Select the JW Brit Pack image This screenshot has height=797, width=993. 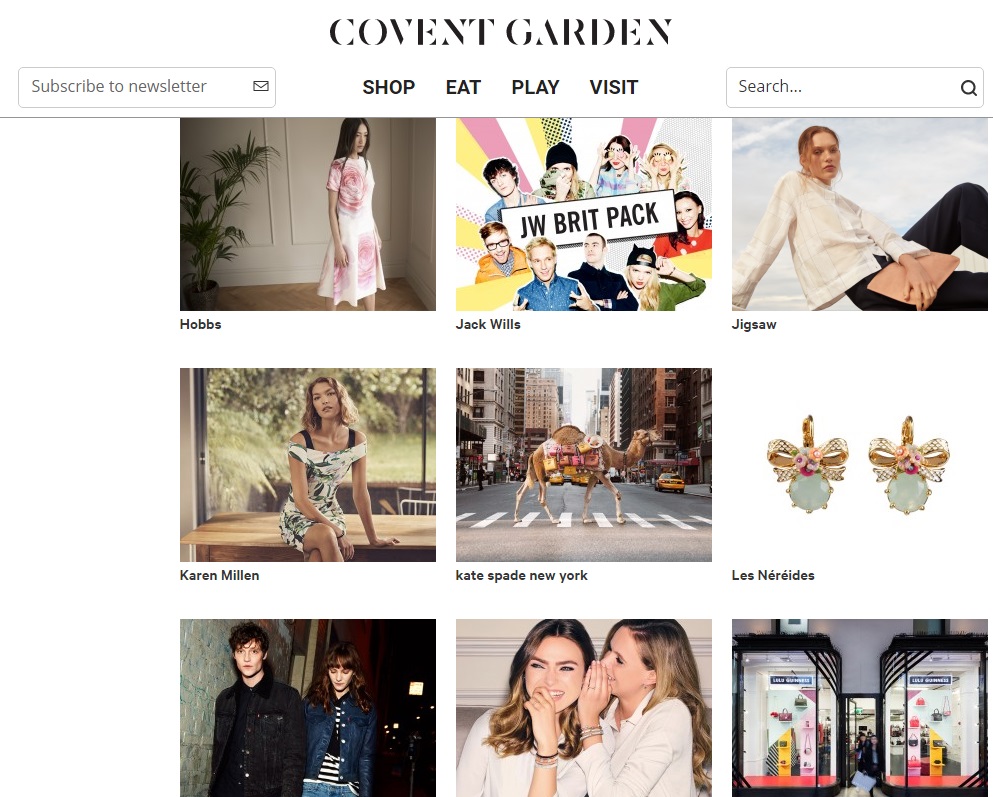pos(584,215)
